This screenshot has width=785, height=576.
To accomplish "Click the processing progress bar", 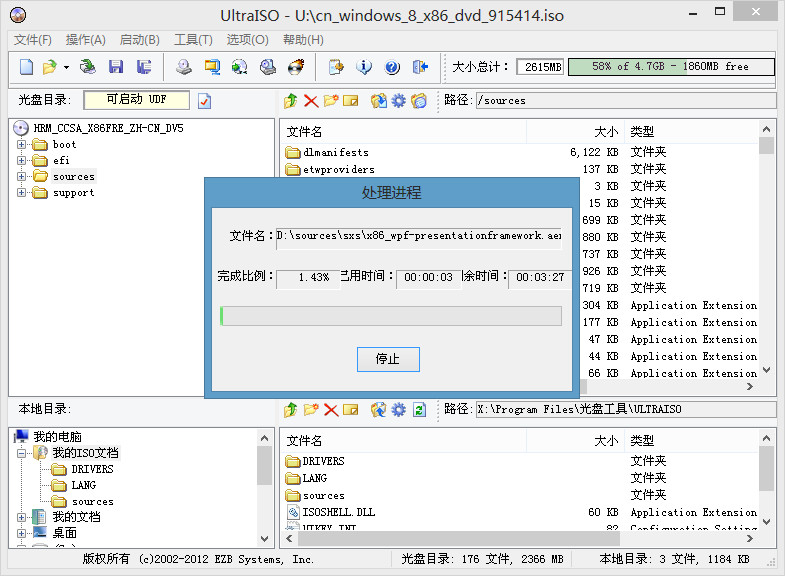I will pyautogui.click(x=391, y=316).
